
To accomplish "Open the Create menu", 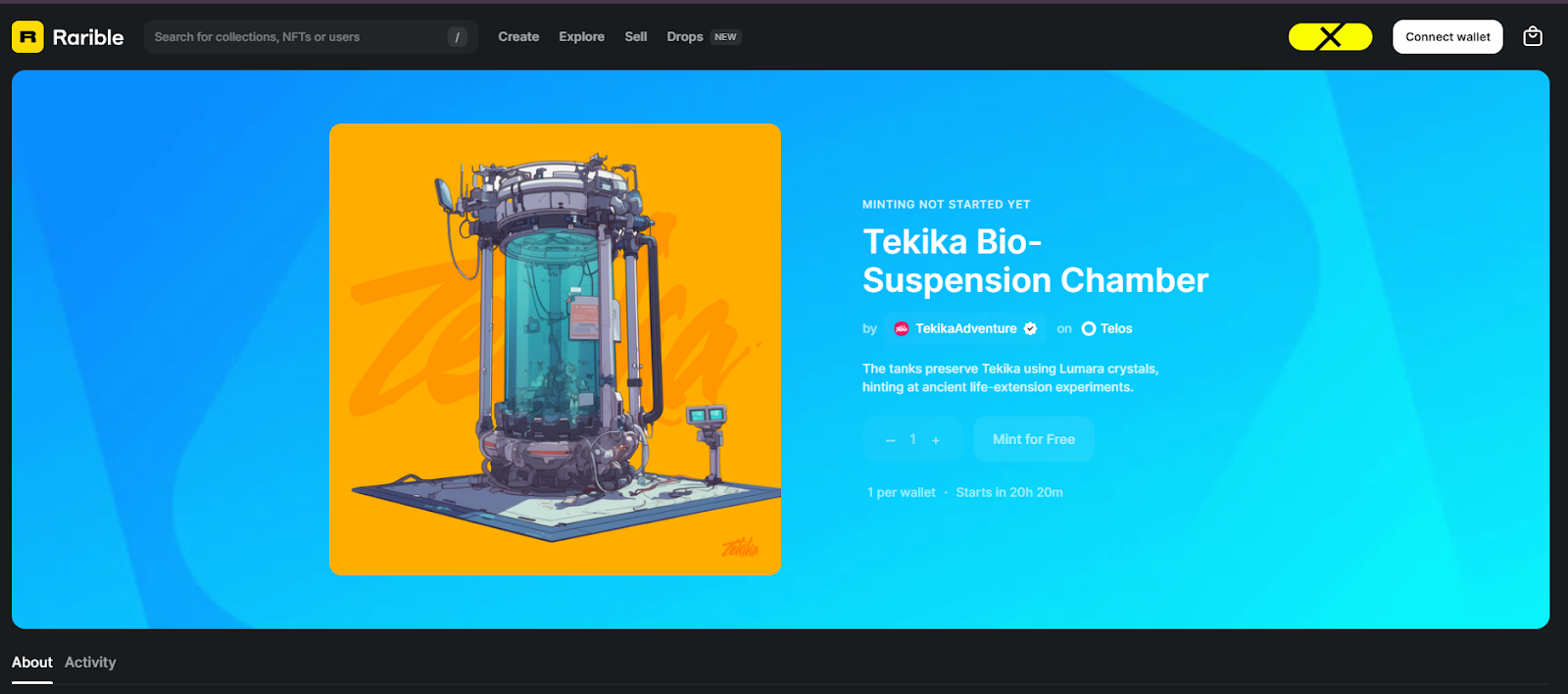I will pos(518,37).
